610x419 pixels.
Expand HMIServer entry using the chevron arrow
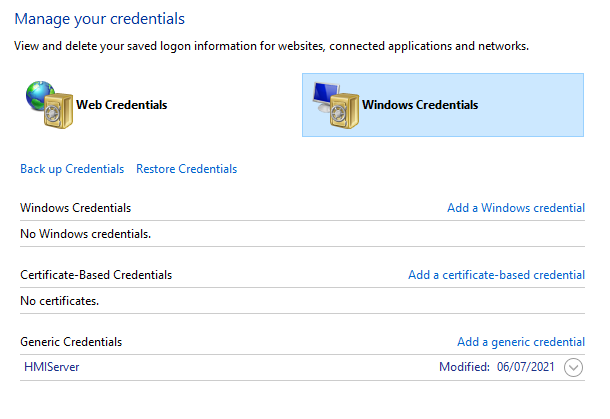pos(573,367)
